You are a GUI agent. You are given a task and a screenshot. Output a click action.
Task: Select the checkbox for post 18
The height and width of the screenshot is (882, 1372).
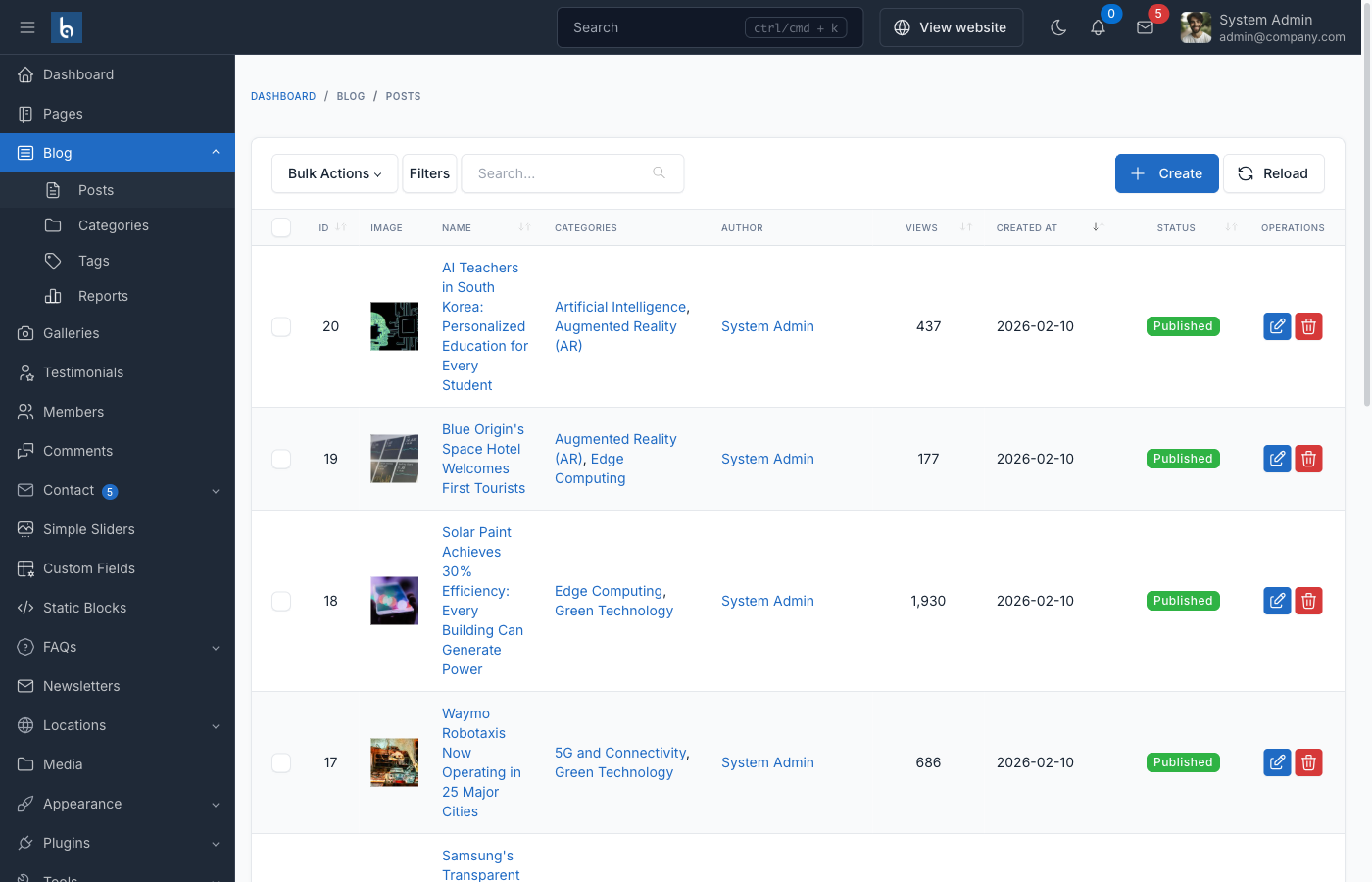pos(281,601)
